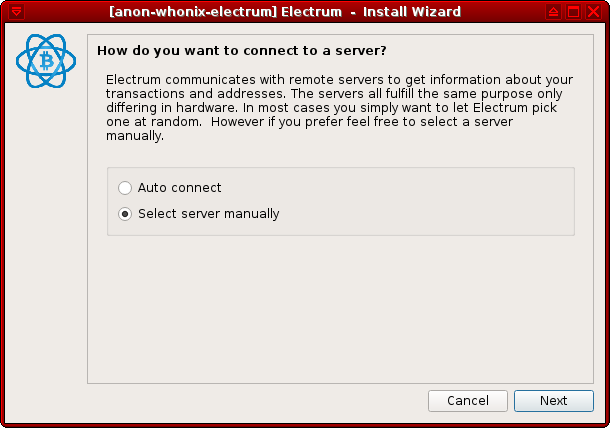Maximize the Install Wizard window
The height and width of the screenshot is (428, 610).
click(x=574, y=12)
